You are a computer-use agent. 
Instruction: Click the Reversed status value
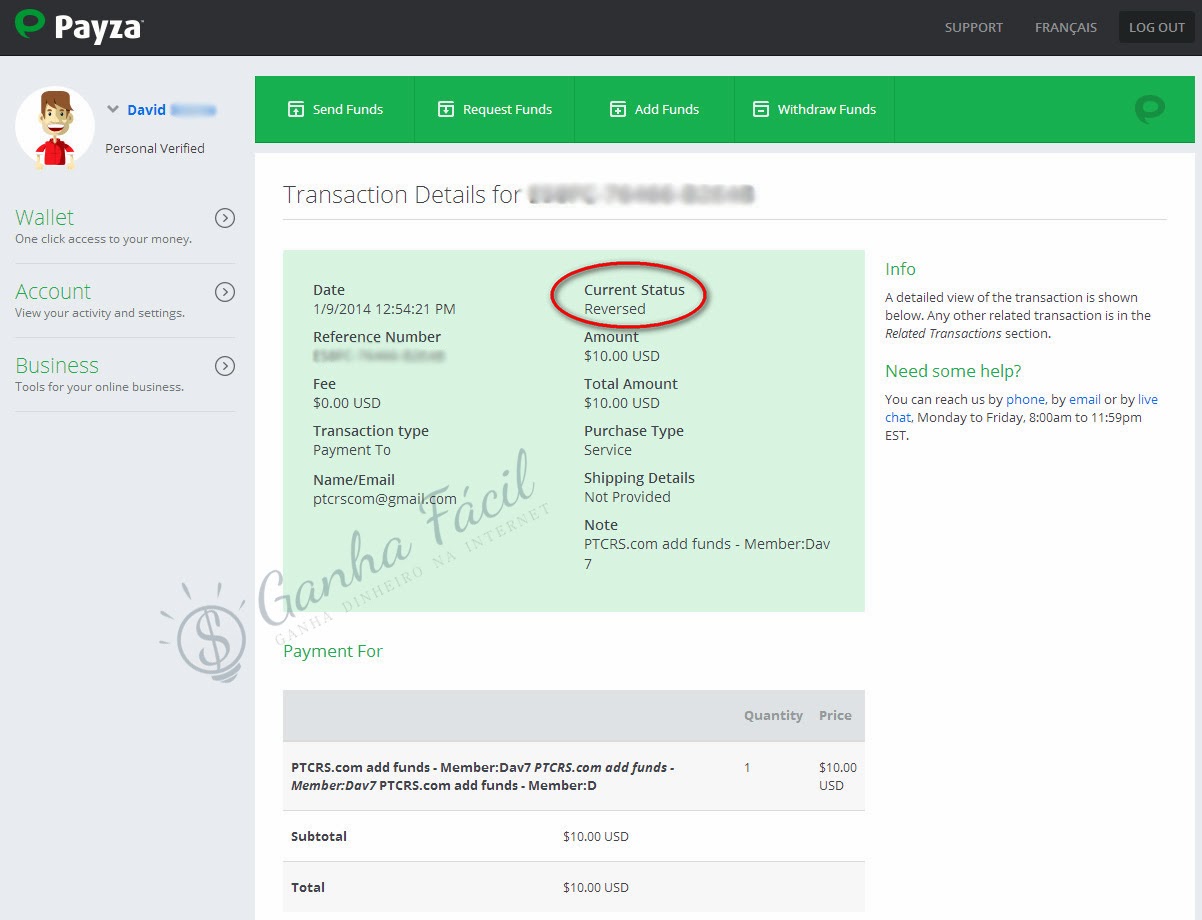tap(615, 309)
